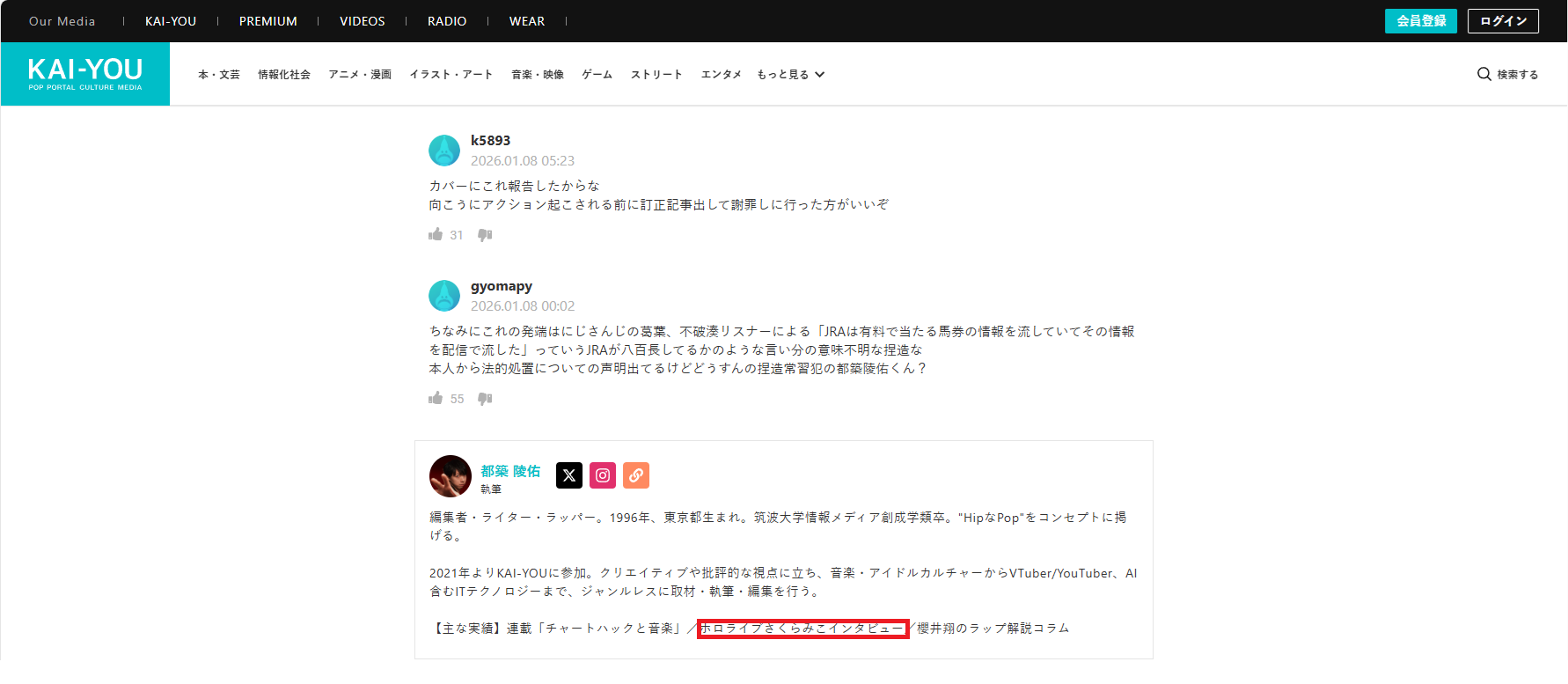Viewport: 1568px width, 684px height.
Task: Open the search magnifier icon
Action: [x=1484, y=74]
